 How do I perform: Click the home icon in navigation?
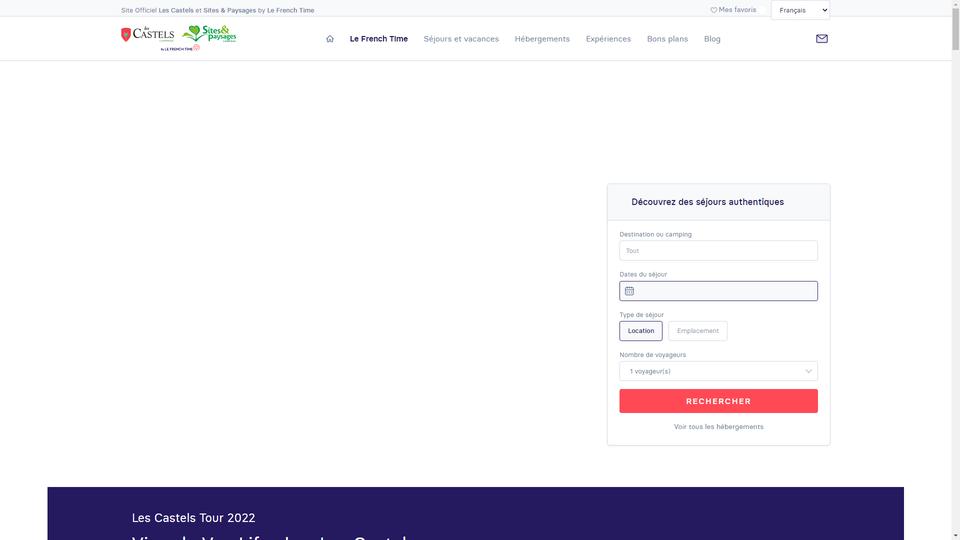[x=330, y=39]
